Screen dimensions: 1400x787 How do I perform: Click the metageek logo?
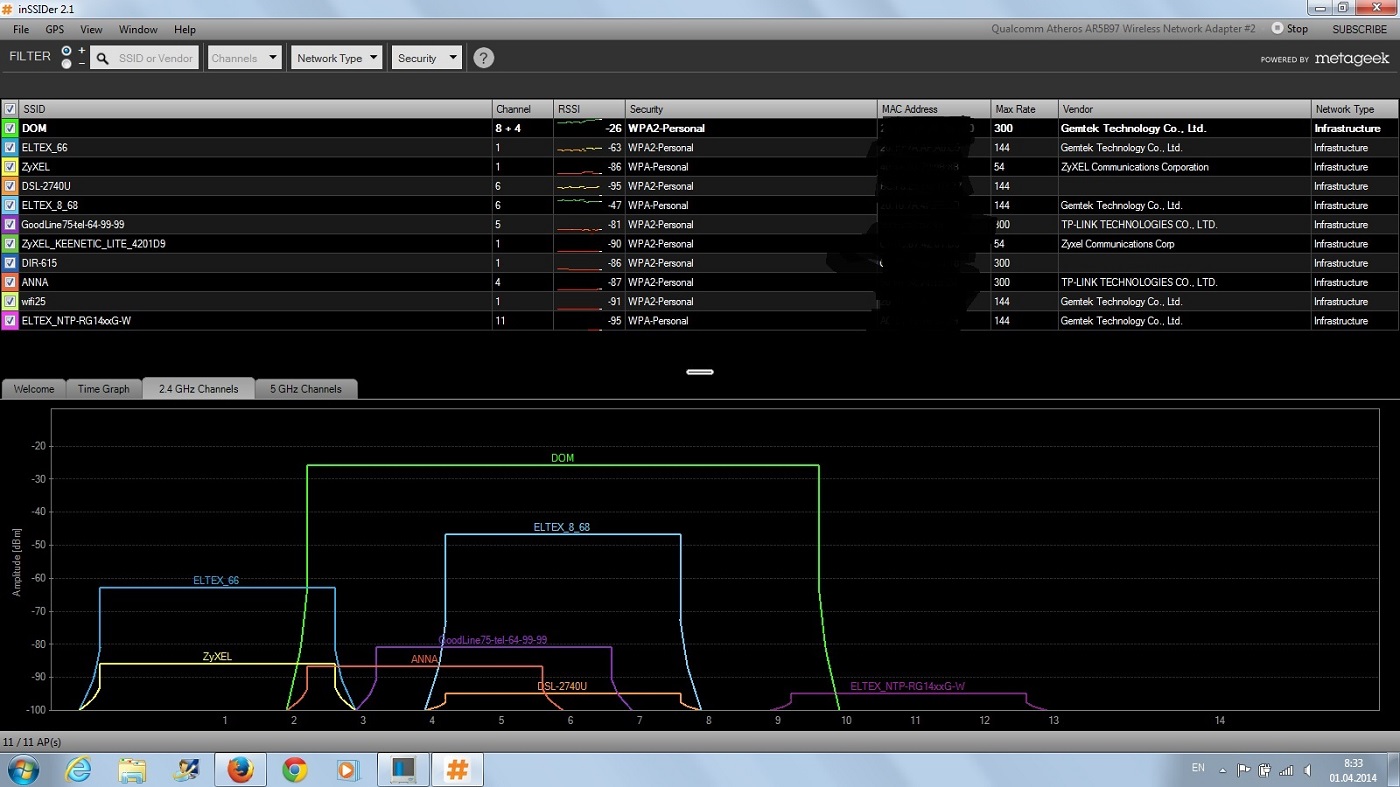tap(1351, 59)
